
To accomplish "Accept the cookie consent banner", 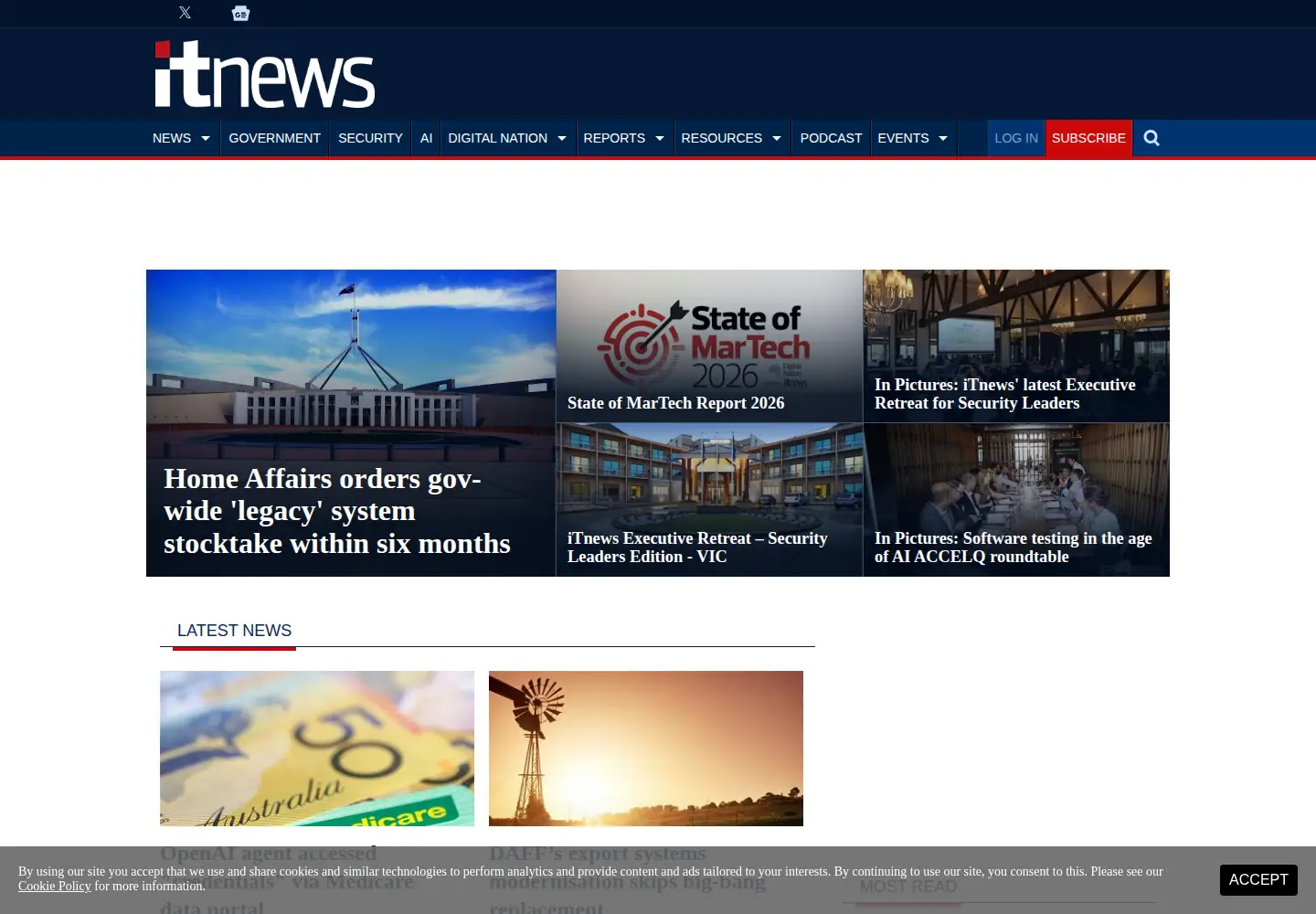I will [1258, 880].
